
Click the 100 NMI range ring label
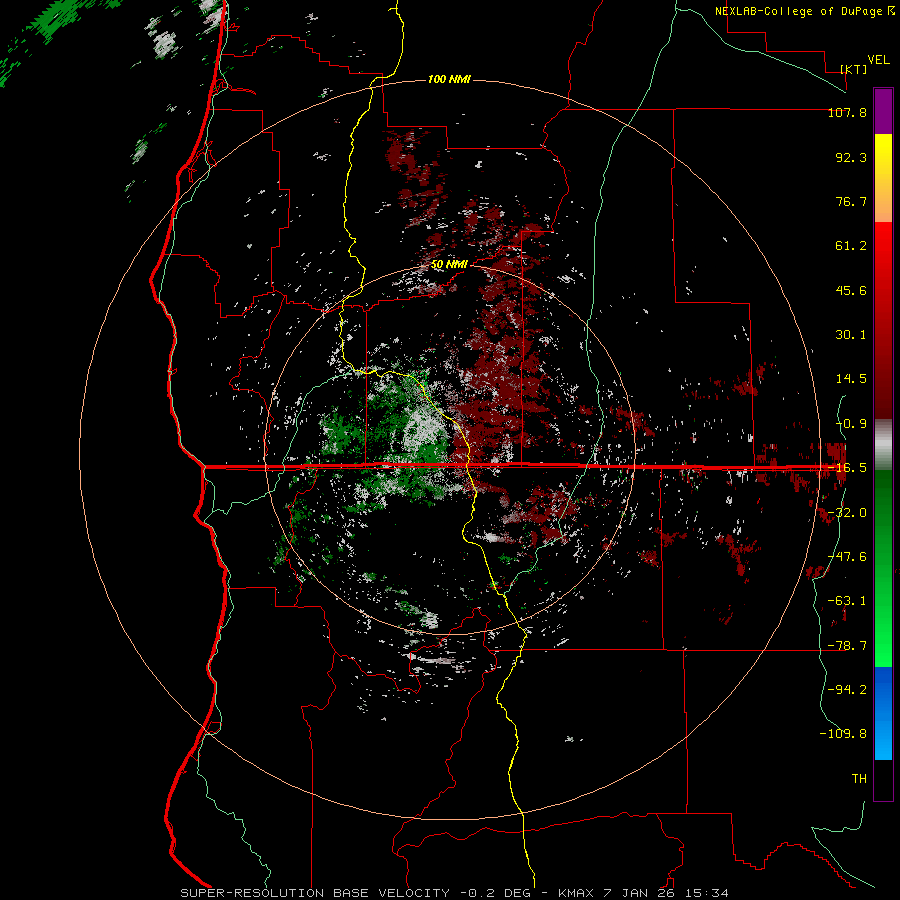point(449,79)
